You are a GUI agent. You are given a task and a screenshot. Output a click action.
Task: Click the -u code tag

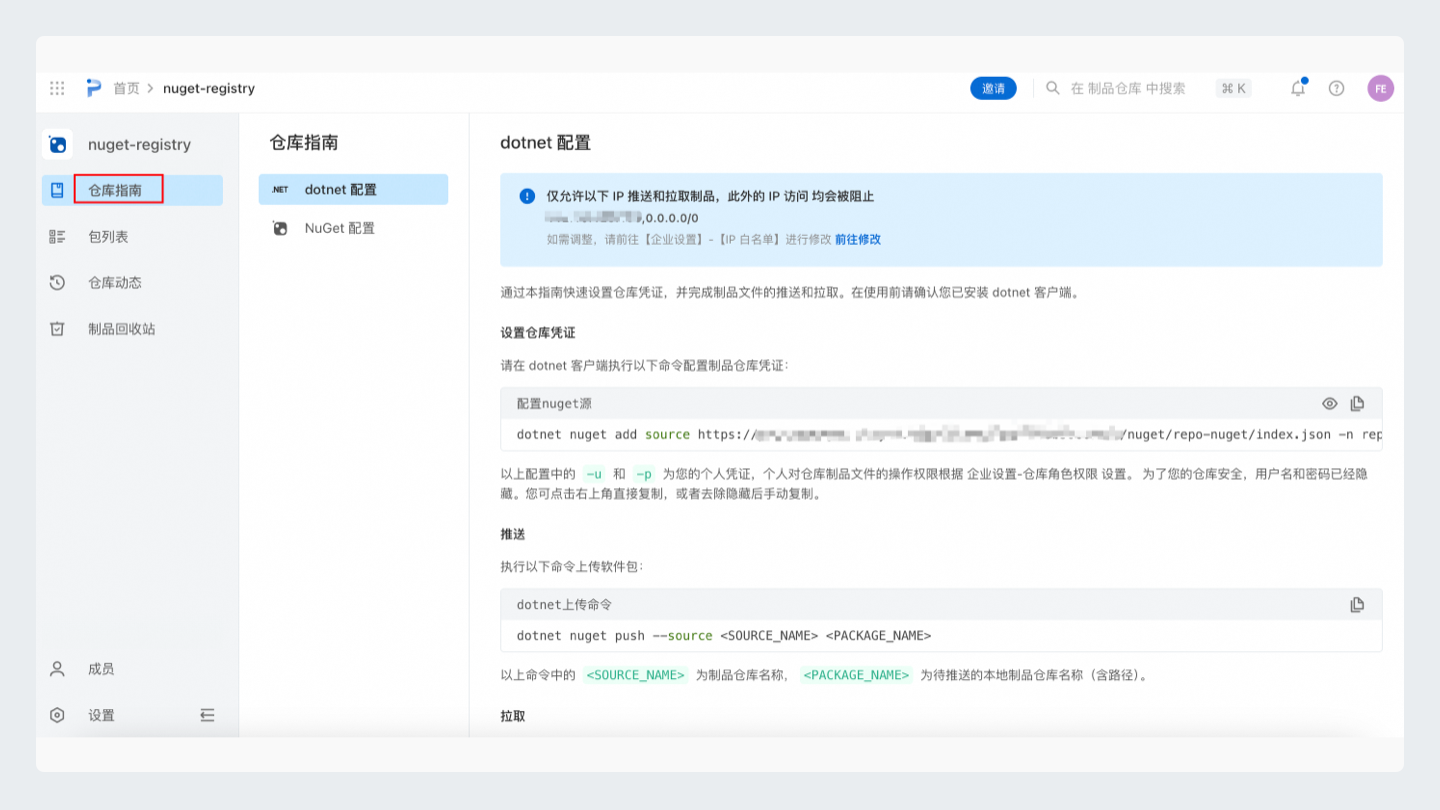pos(594,474)
